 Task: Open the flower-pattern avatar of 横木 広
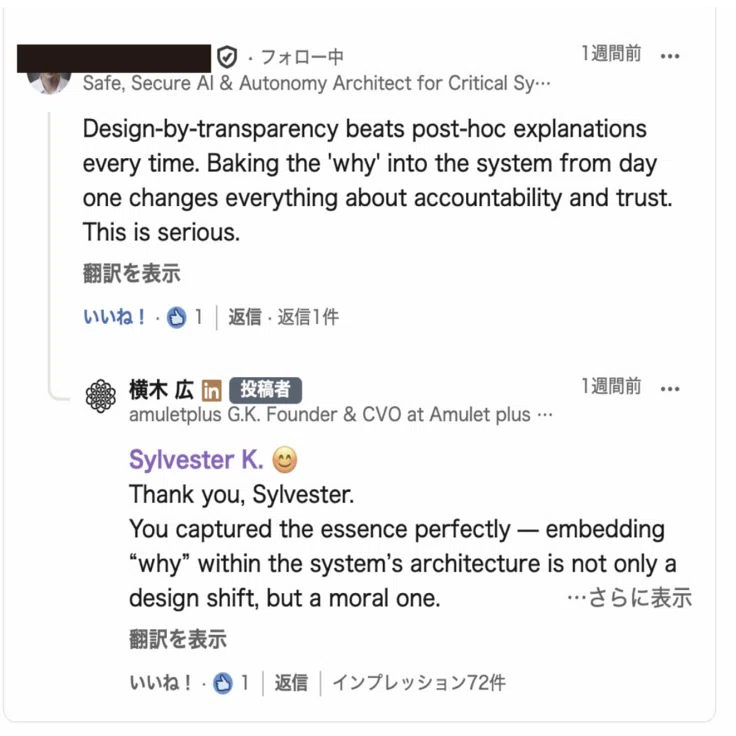(x=100, y=396)
